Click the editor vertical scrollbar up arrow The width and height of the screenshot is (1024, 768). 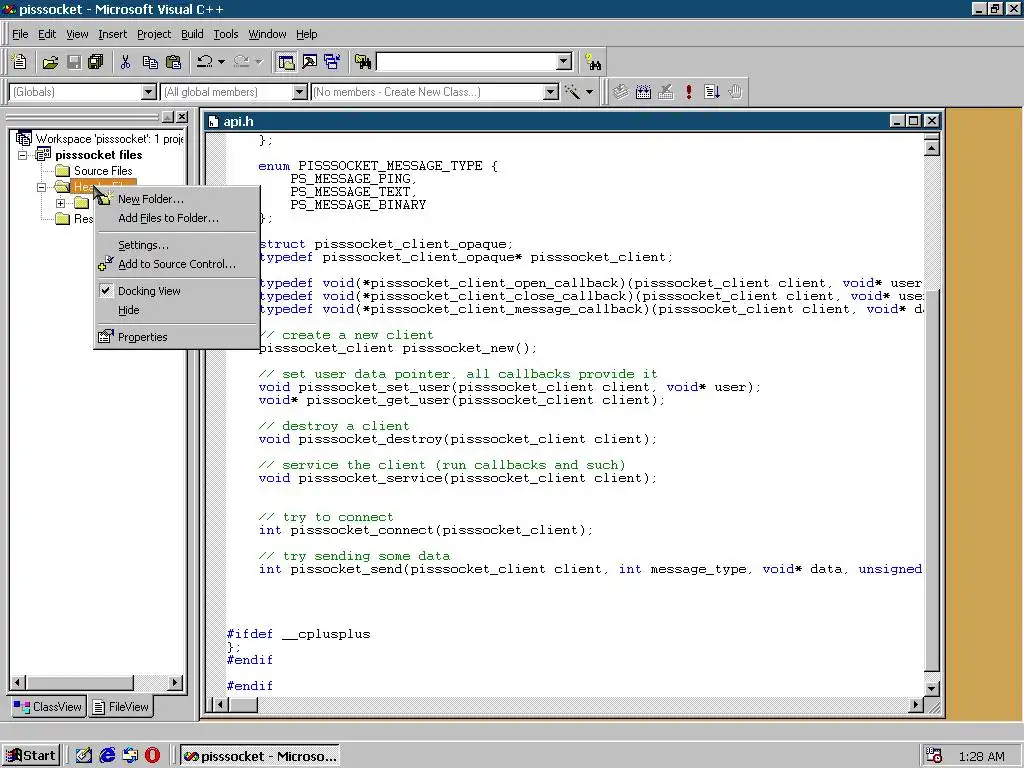click(x=932, y=148)
